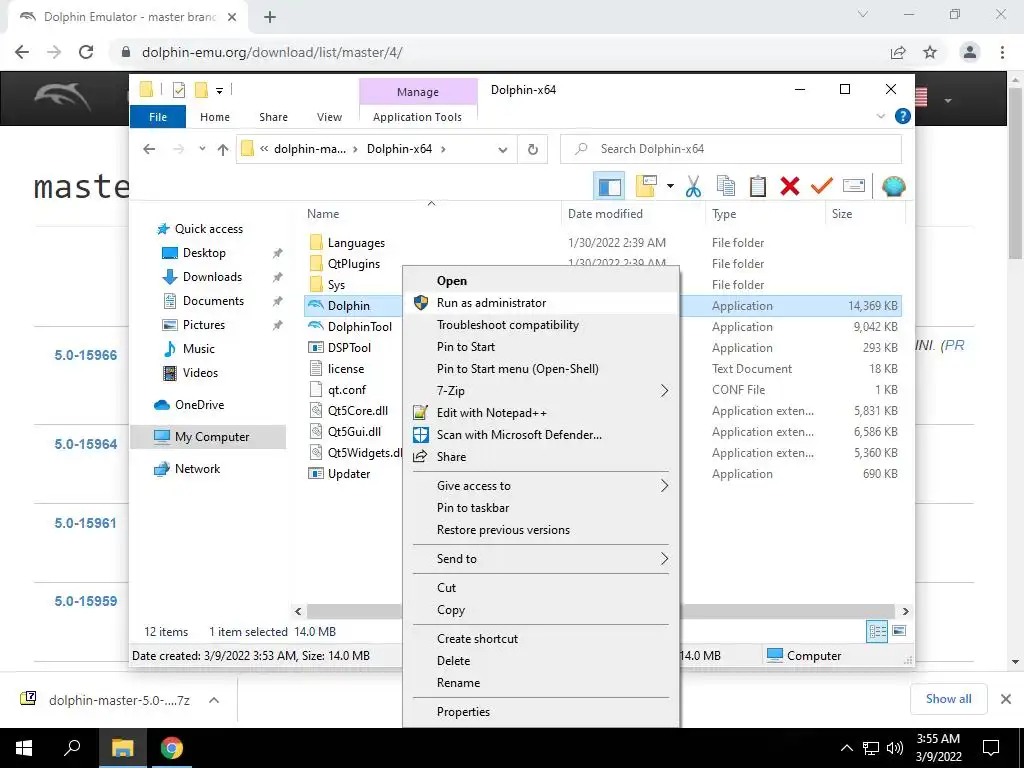Expand the Send to submenu
Image resolution: width=1024 pixels, height=768 pixels.
pos(542,559)
